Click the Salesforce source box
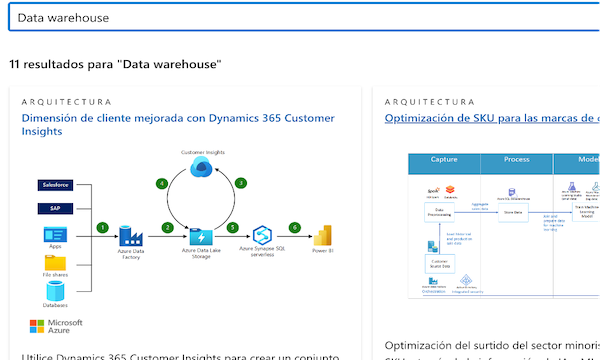Viewport: 600px width, 360px height. (55, 185)
